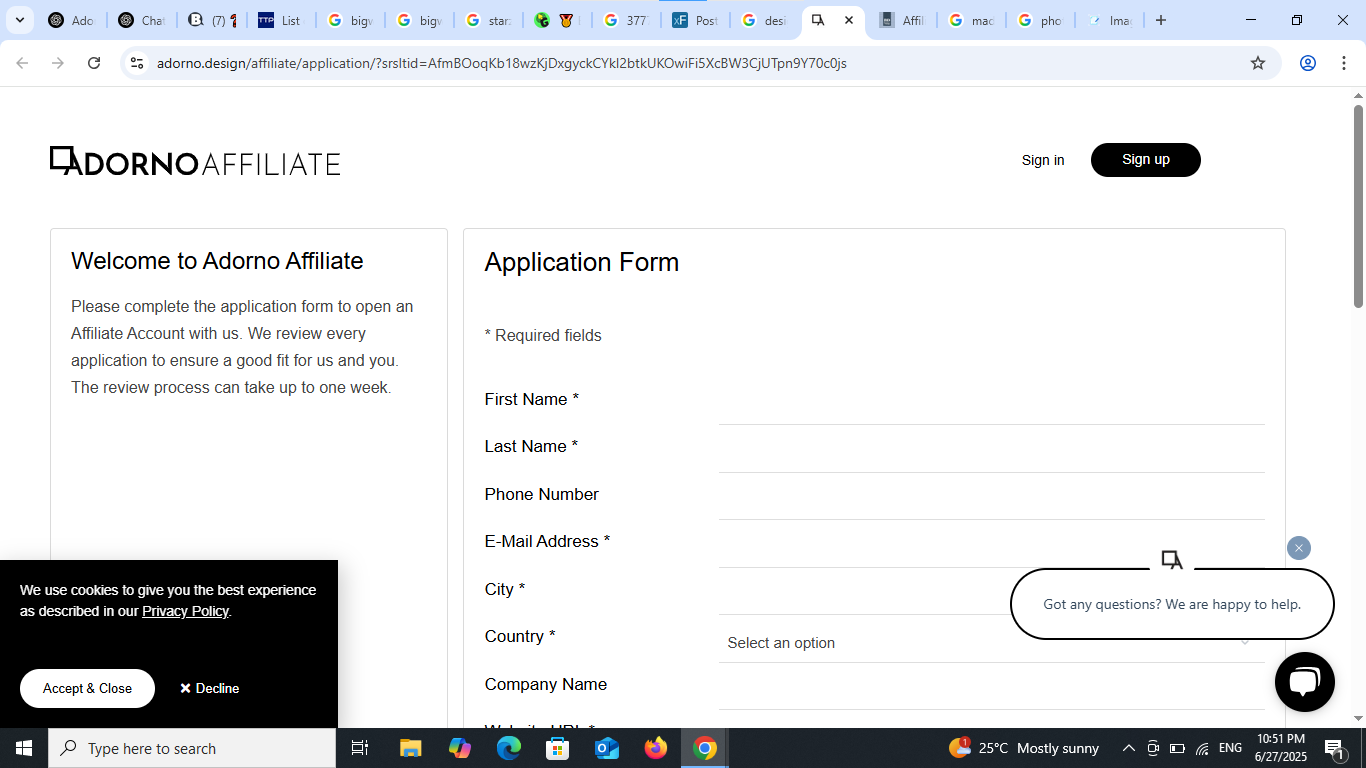Open the Privacy Policy link
Viewport: 1366px width, 768px height.
point(185,611)
